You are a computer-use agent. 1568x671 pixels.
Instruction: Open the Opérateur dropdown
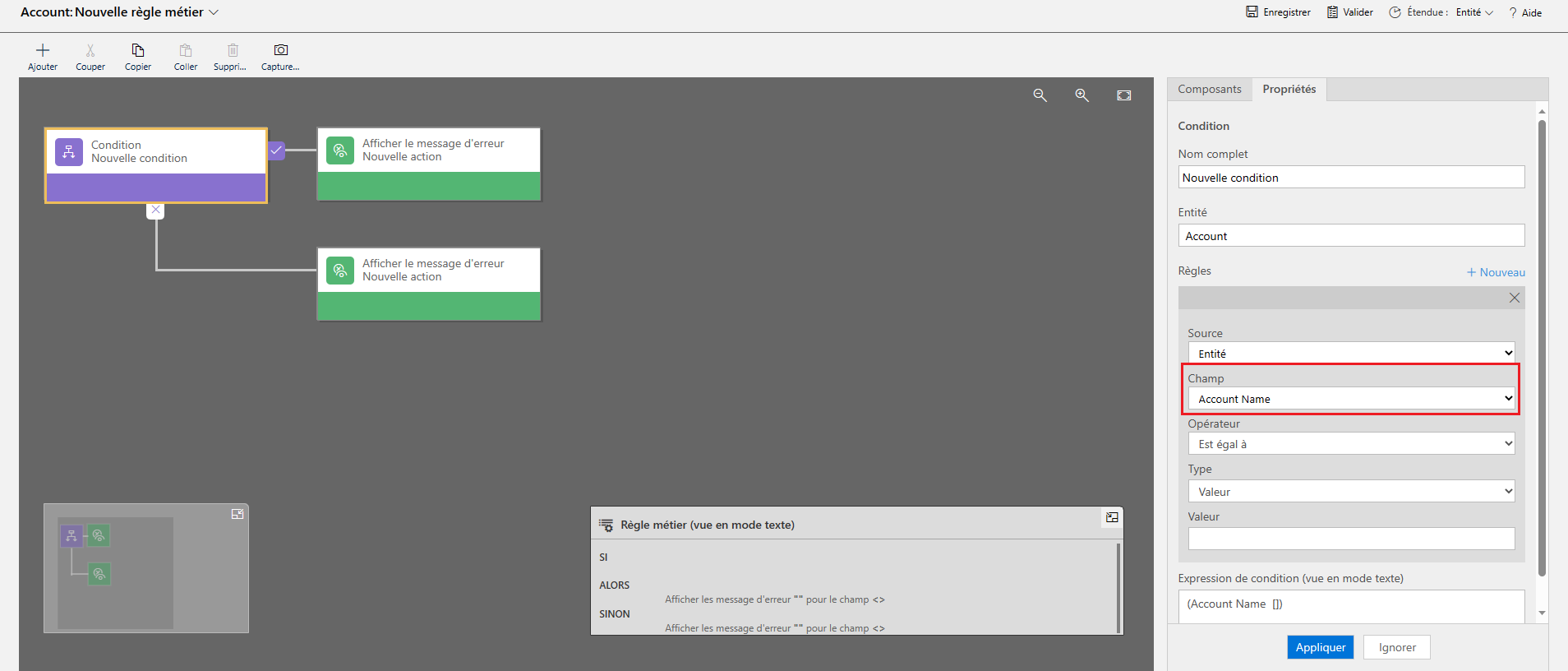click(x=1351, y=443)
